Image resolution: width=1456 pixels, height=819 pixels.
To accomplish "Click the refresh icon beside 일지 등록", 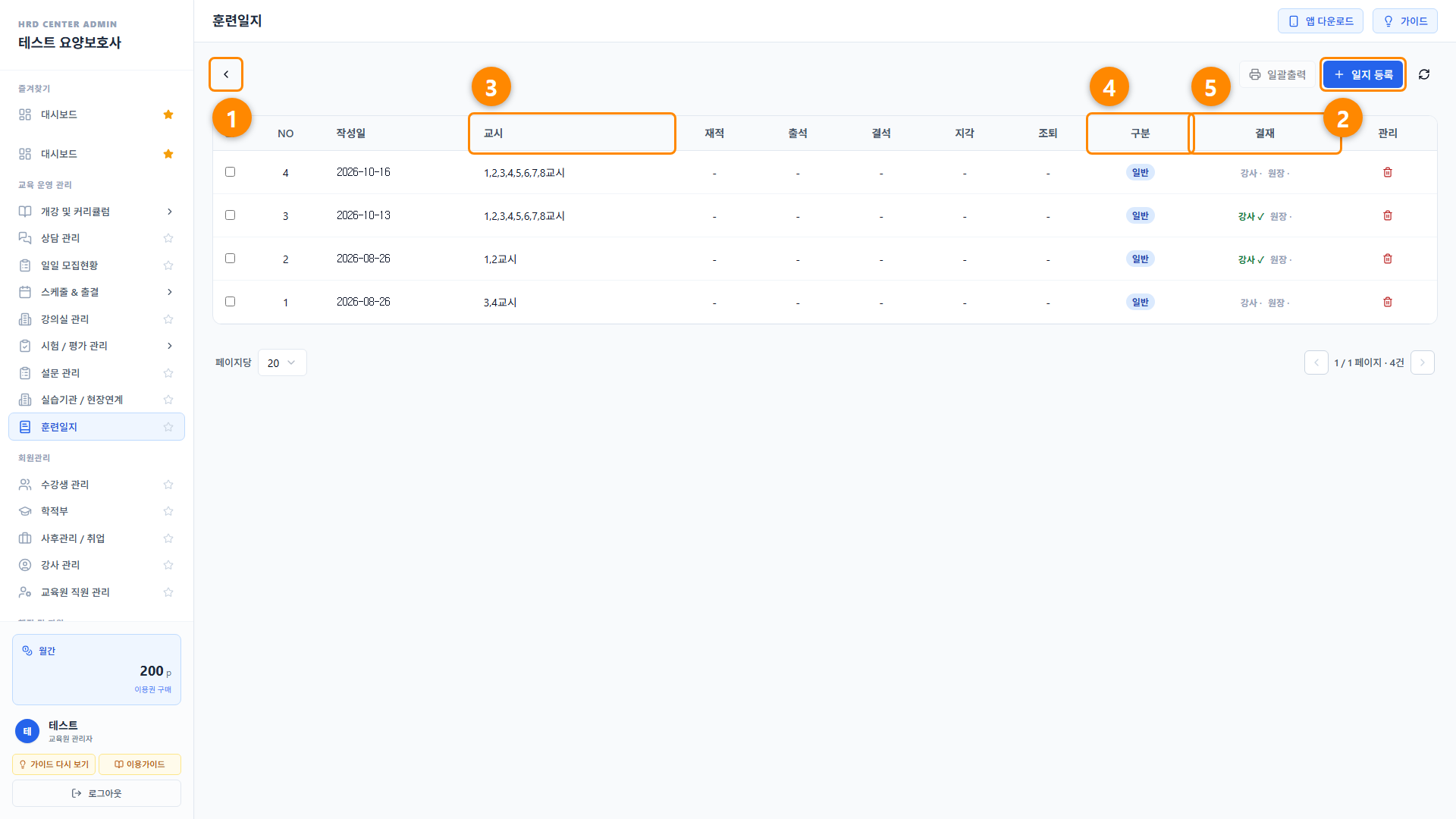I will coord(1424,74).
